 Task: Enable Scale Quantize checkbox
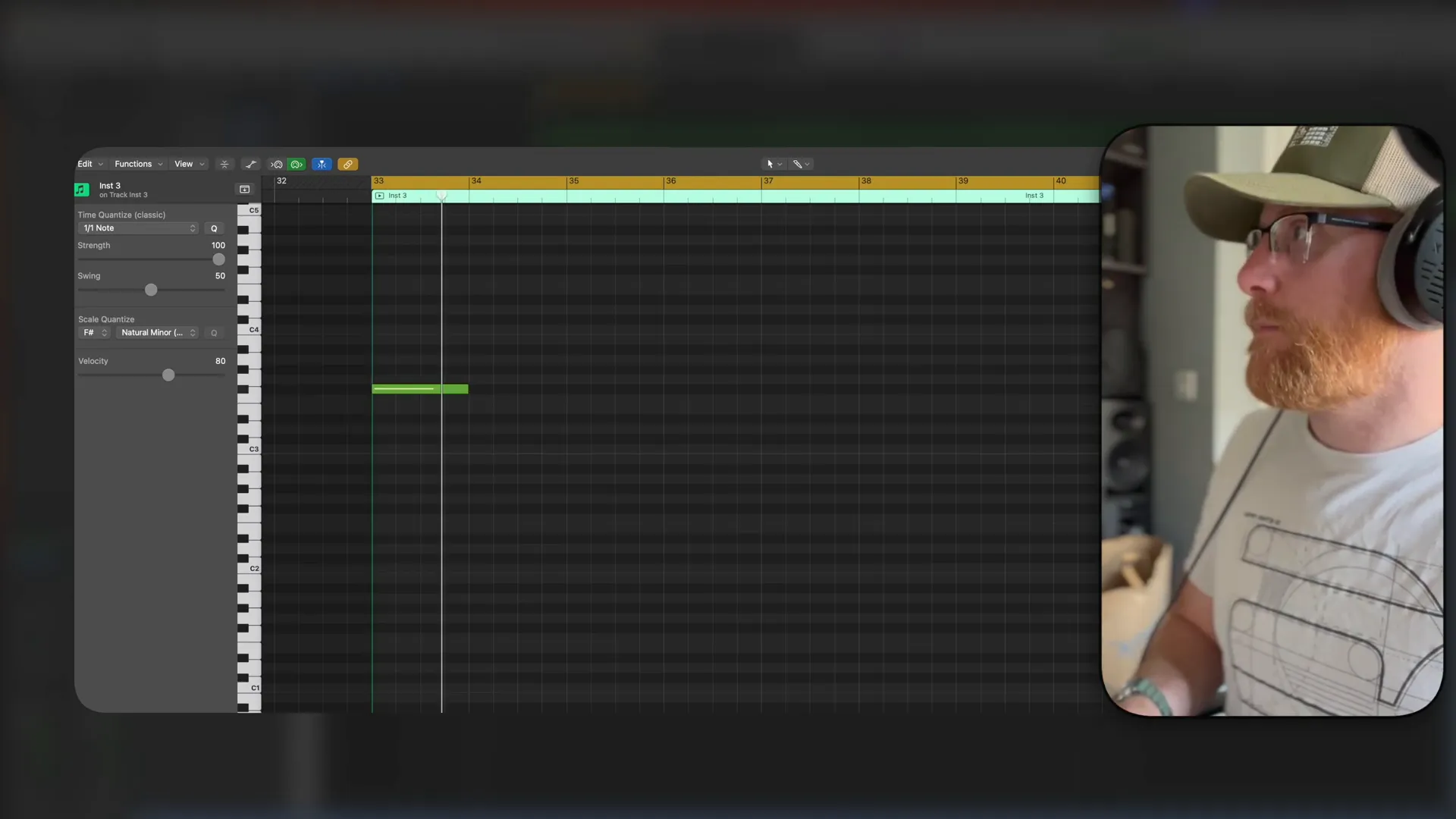click(213, 332)
